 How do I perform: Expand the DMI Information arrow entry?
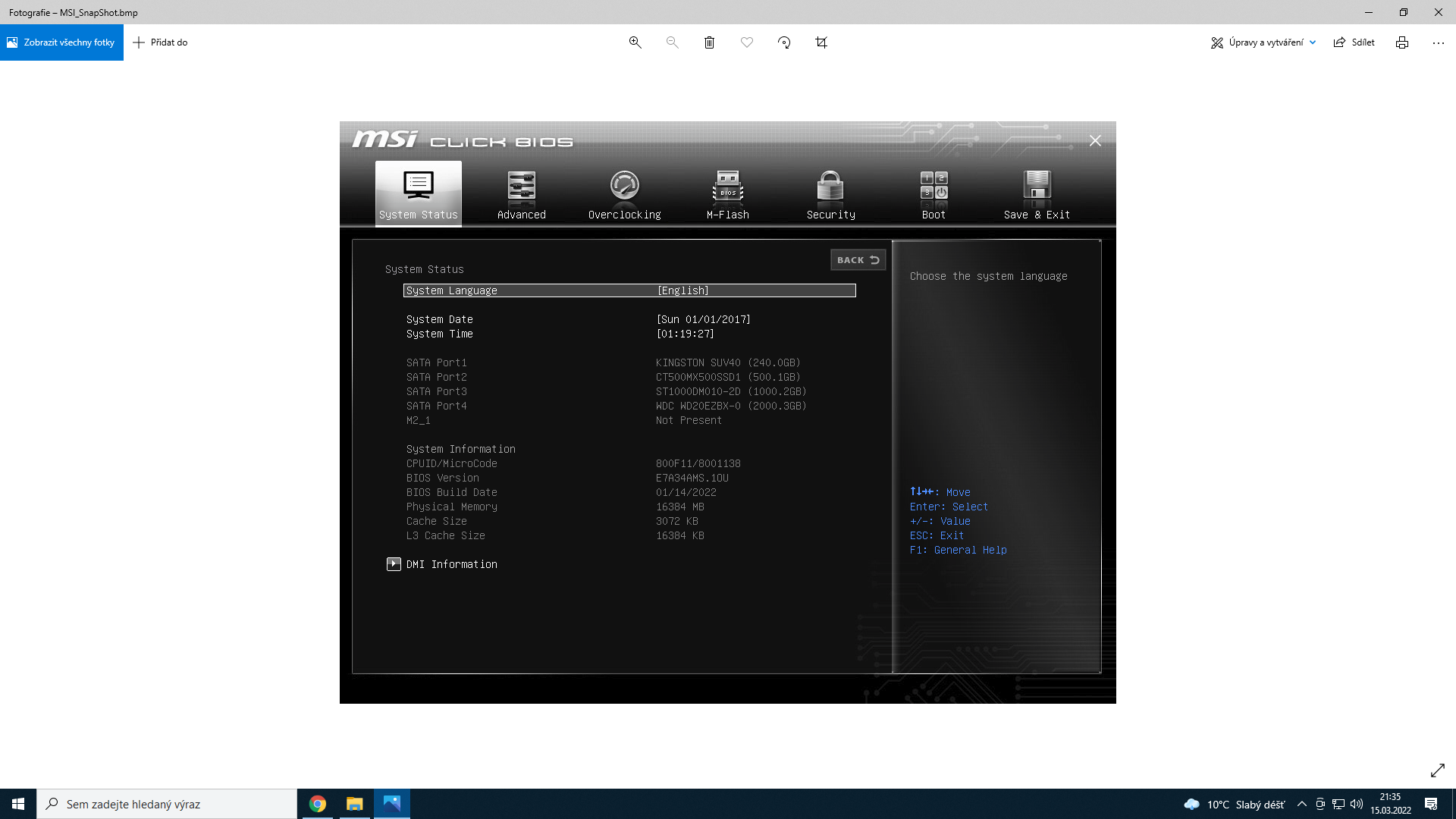(x=394, y=564)
